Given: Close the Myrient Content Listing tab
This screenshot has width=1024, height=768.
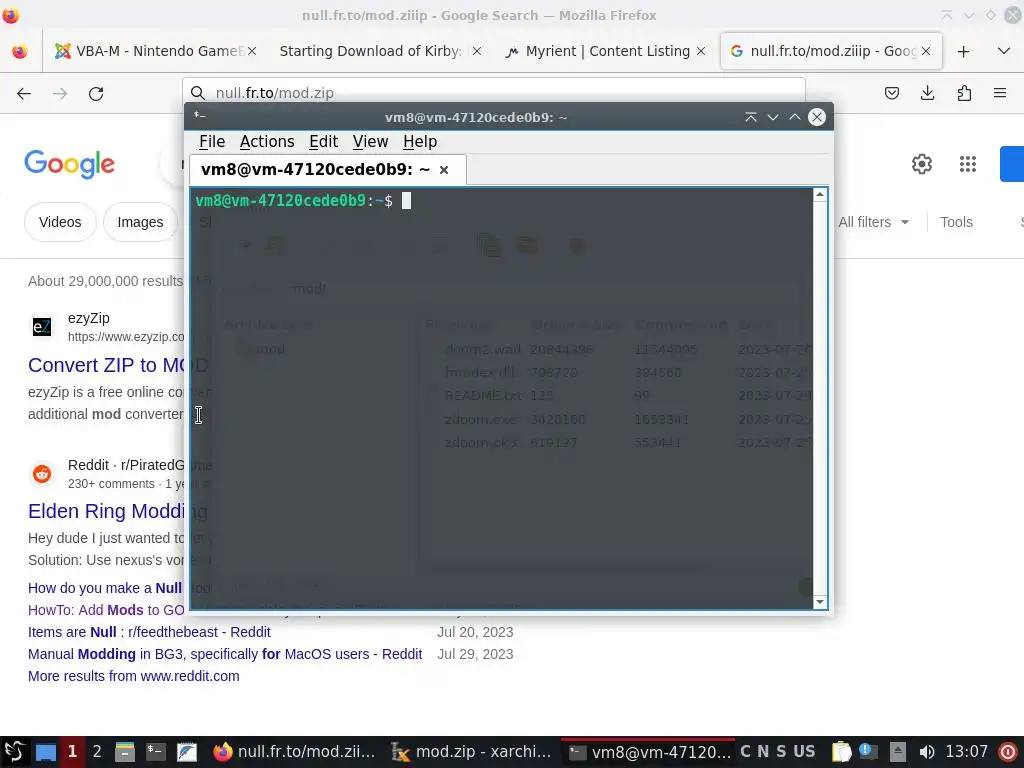Looking at the screenshot, I should 701,51.
